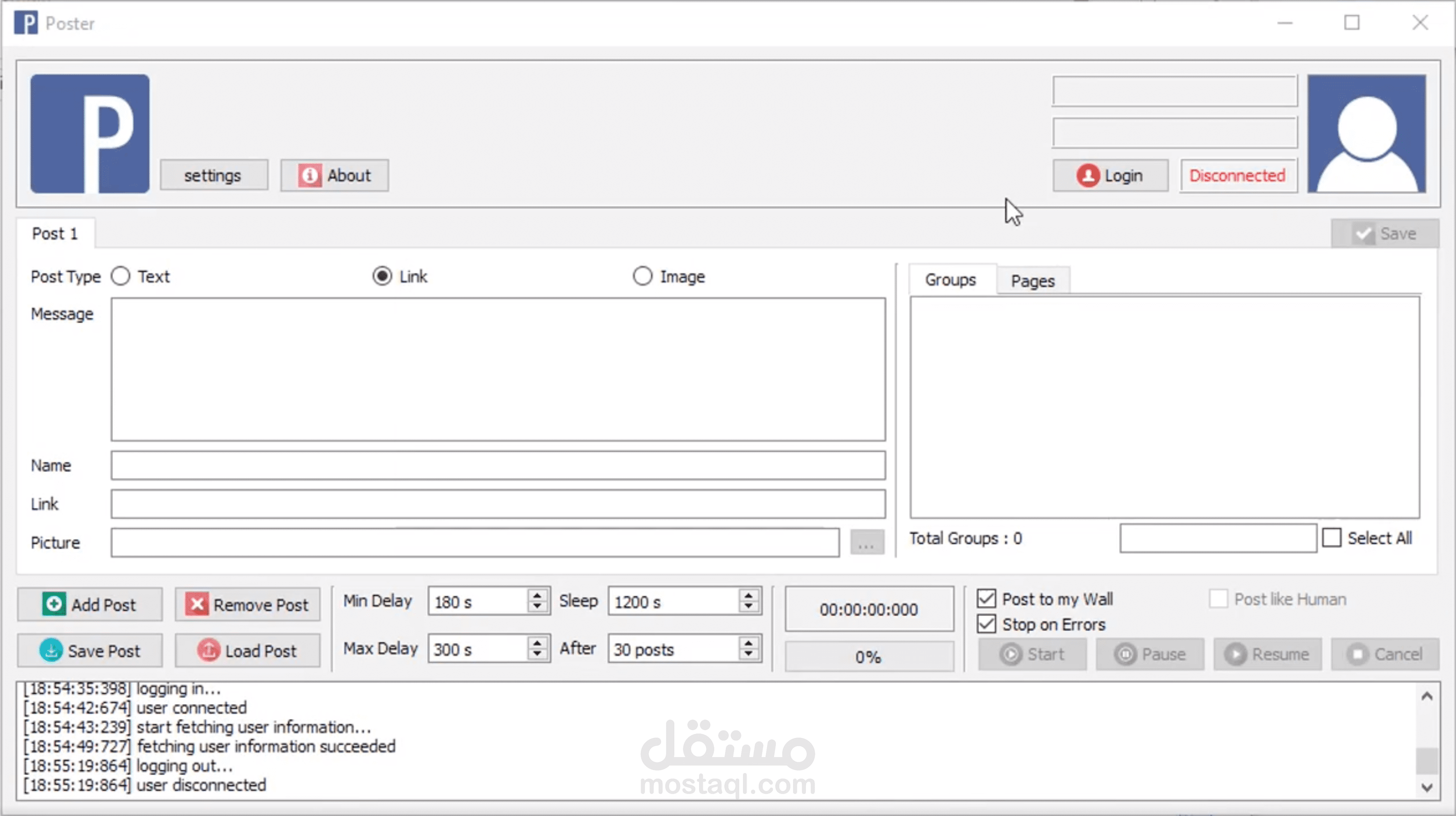1456x816 pixels.
Task: Tick the Select All groups checkbox
Action: pos(1332,538)
